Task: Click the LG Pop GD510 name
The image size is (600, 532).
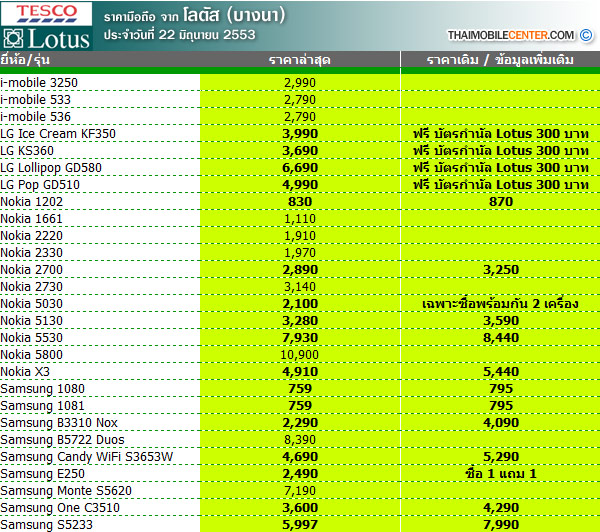Action: point(40,184)
